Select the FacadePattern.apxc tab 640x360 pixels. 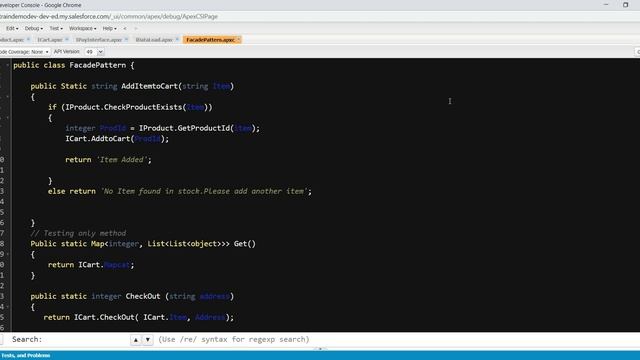[210, 40]
